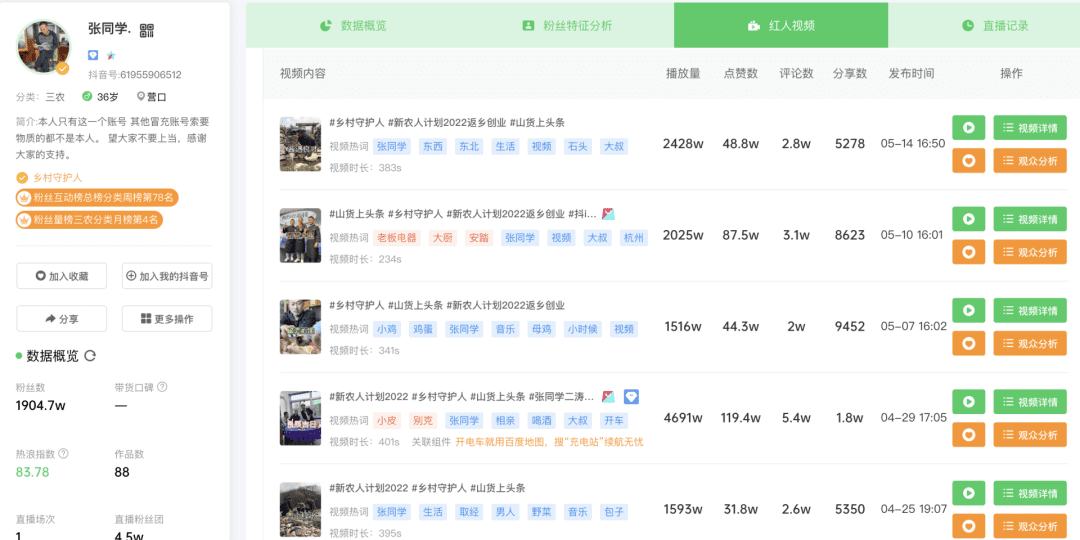Favorite the 04-29 17:05 video
Image resolution: width=1080 pixels, height=540 pixels.
(x=969, y=435)
